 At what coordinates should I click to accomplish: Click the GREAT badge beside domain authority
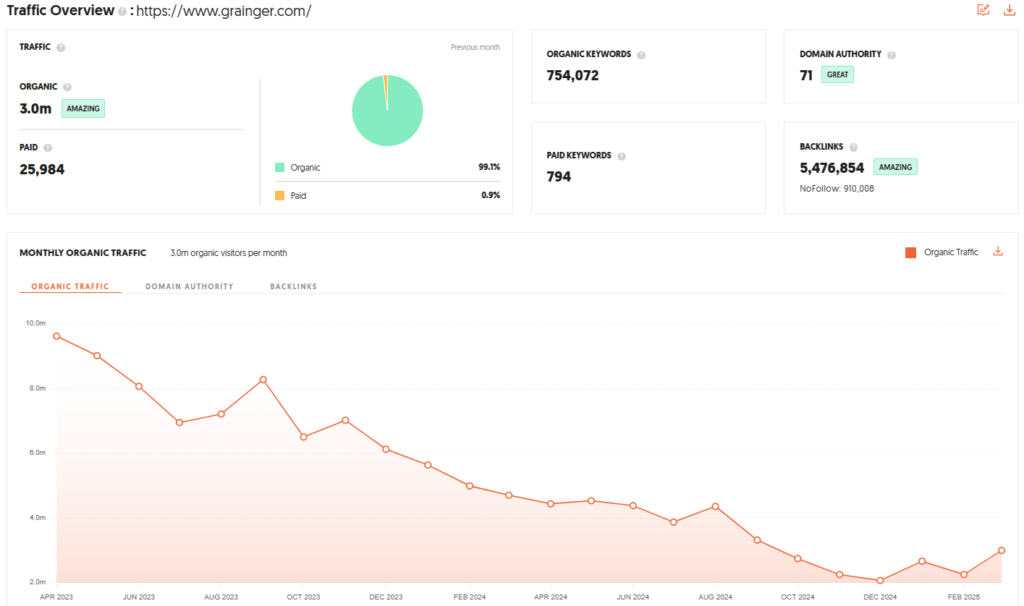(x=837, y=74)
